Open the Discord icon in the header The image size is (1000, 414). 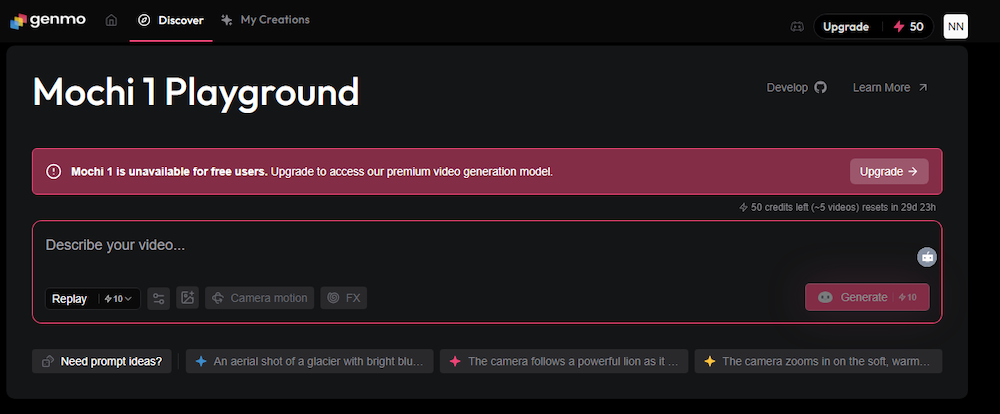click(x=797, y=27)
